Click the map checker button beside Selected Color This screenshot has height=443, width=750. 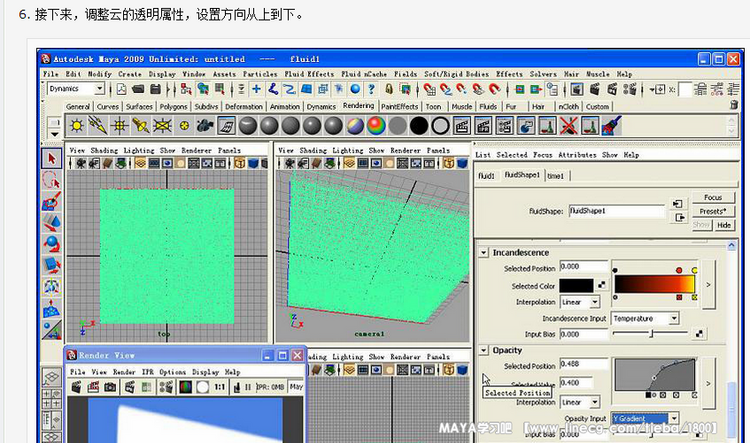click(602, 285)
